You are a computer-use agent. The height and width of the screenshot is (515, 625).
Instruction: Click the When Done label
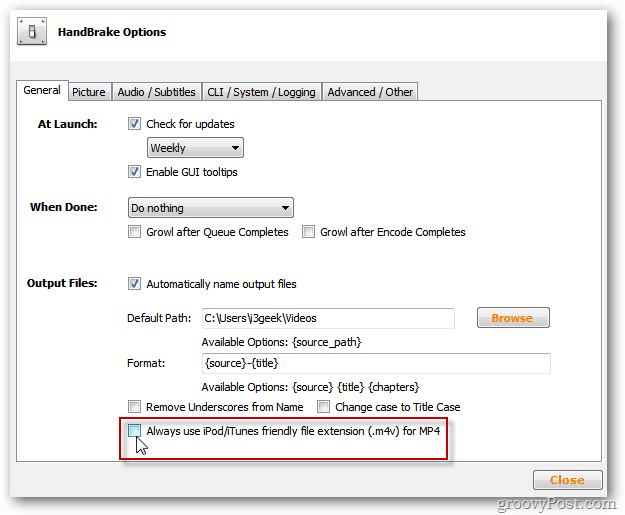[64, 207]
